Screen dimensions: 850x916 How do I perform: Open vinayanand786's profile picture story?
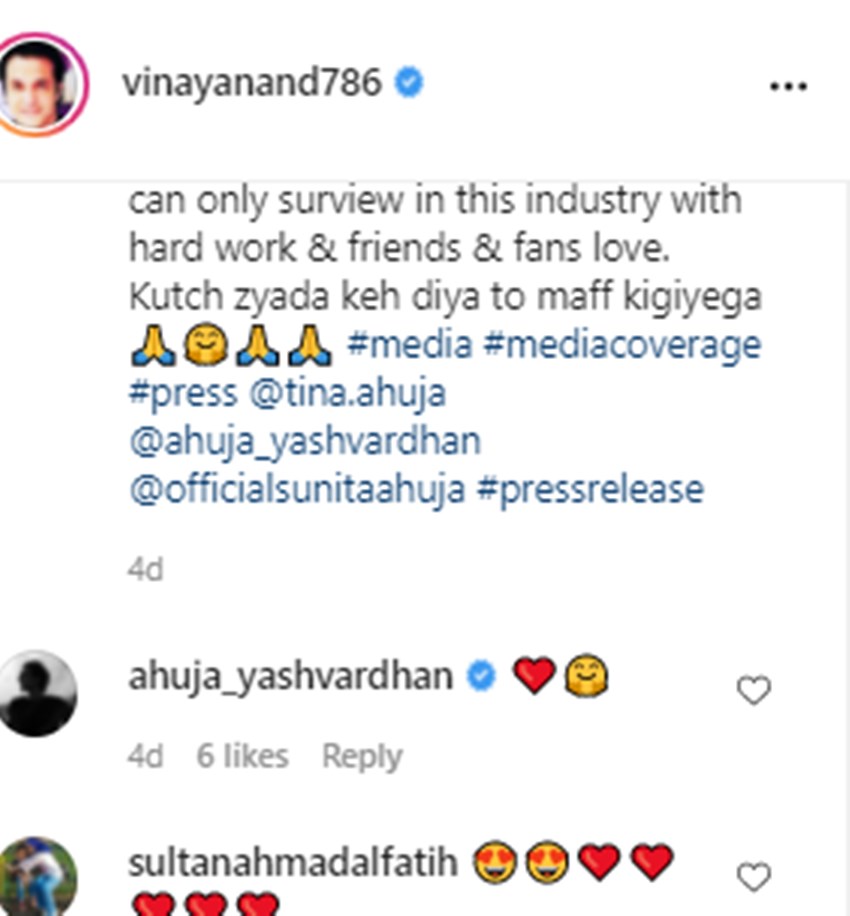coord(40,84)
